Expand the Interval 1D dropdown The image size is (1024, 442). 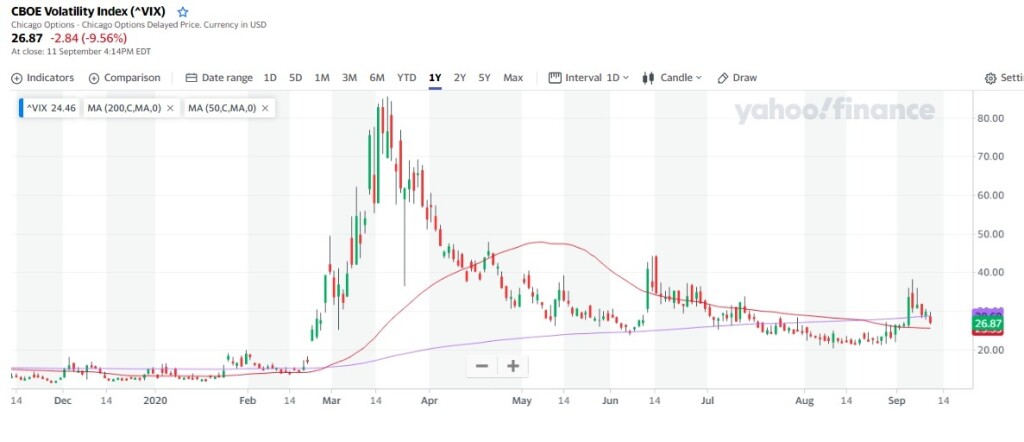(588, 78)
